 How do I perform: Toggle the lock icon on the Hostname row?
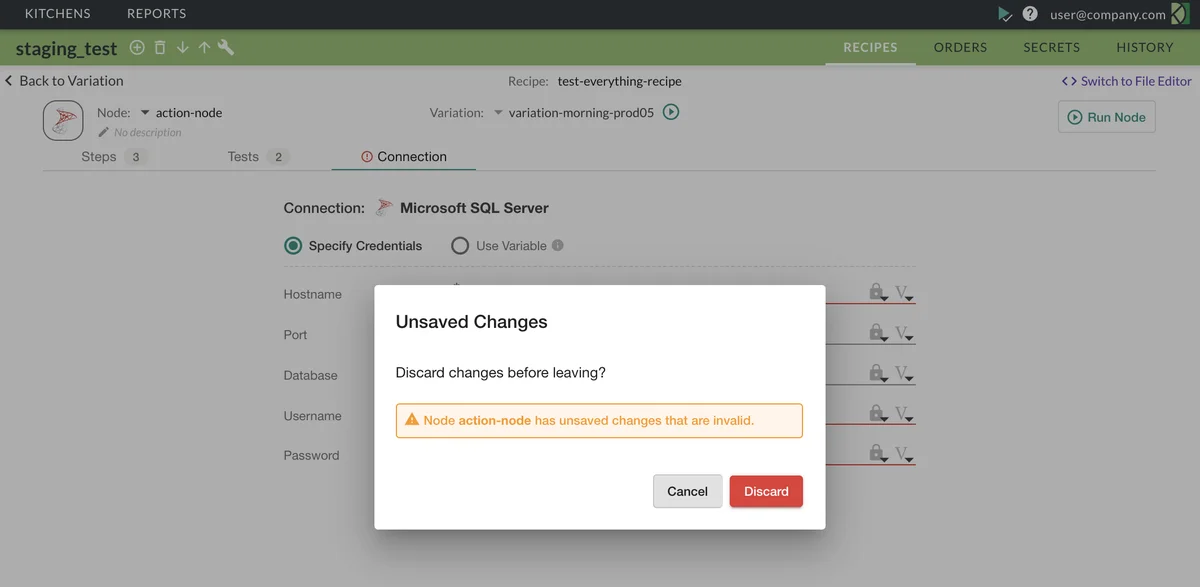pyautogui.click(x=877, y=292)
